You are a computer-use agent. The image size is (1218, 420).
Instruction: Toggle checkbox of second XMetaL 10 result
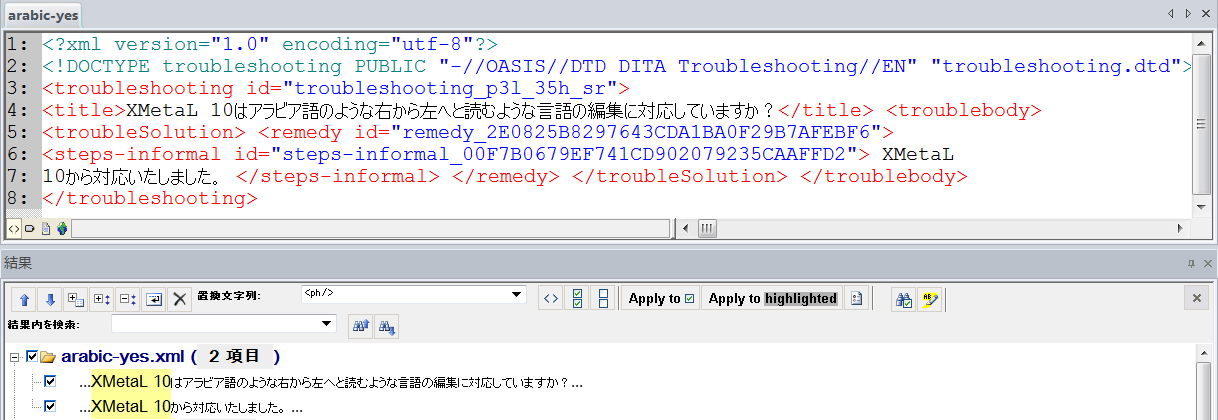click(50, 406)
